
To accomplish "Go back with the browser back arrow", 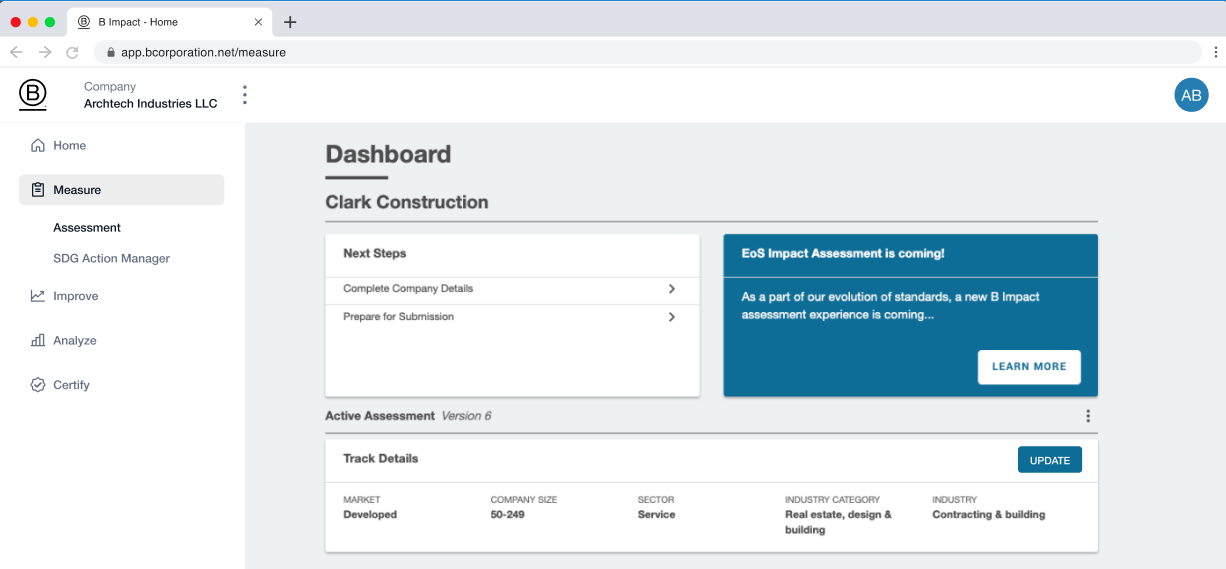I will 16,52.
